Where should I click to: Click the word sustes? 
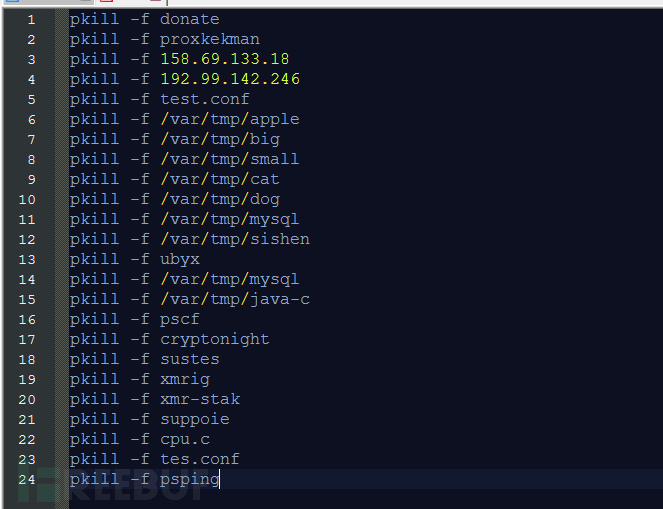pos(189,359)
